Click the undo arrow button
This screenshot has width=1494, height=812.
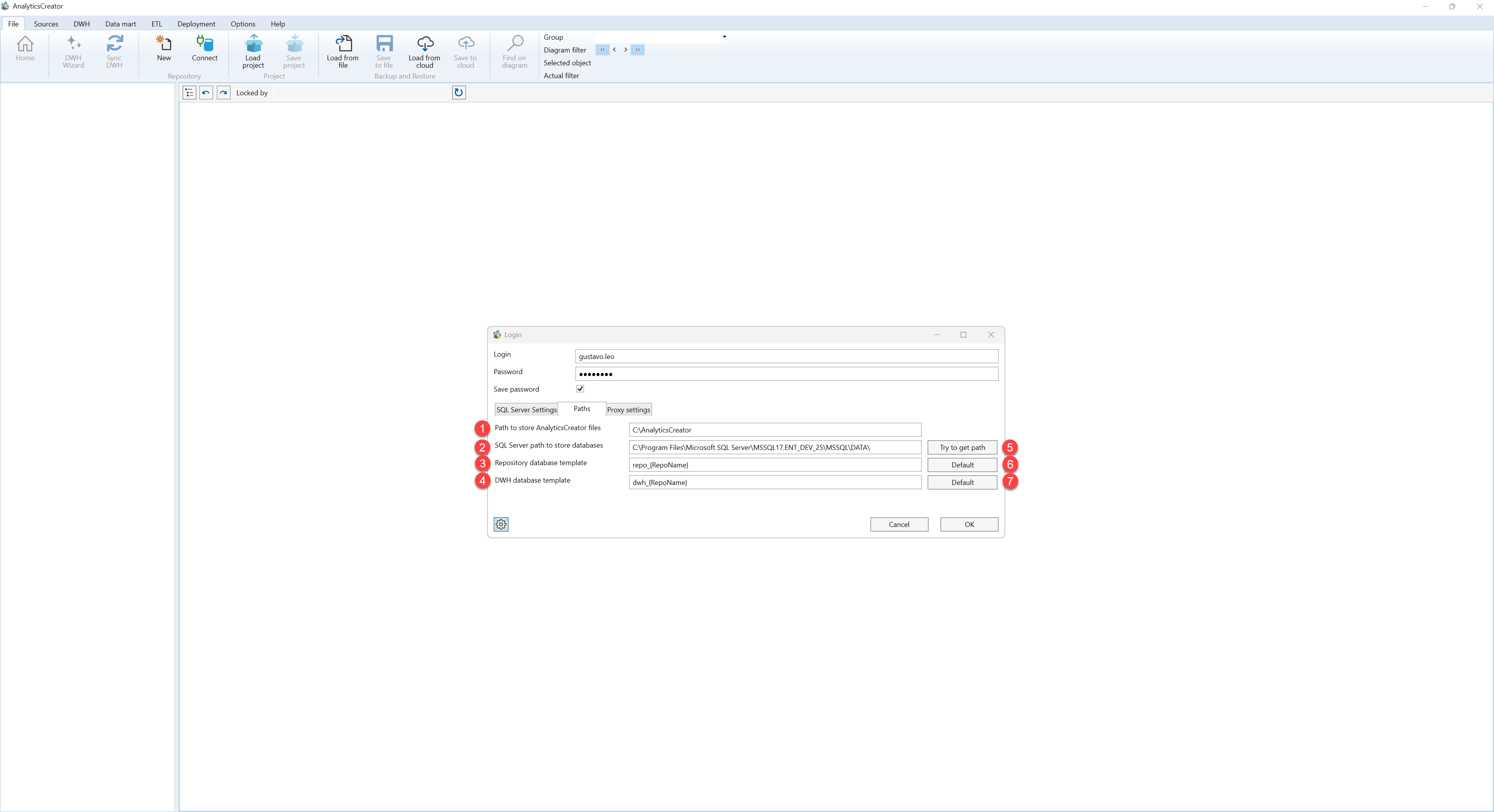(206, 93)
